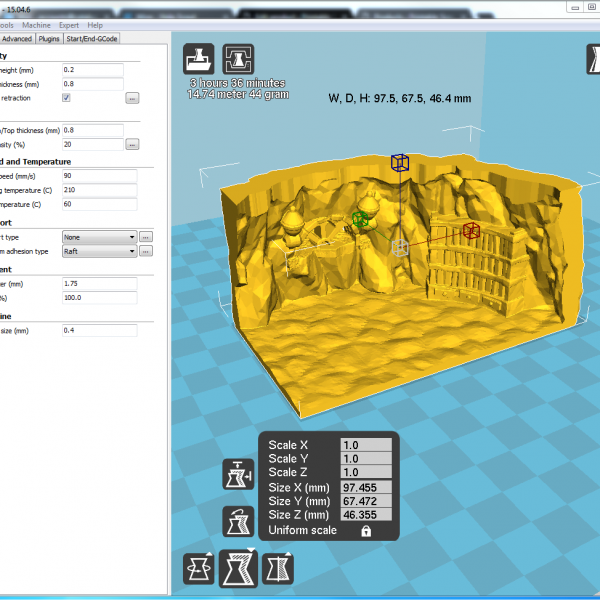Click the W, D, H dimensions text
The width and height of the screenshot is (600, 600).
399,99
